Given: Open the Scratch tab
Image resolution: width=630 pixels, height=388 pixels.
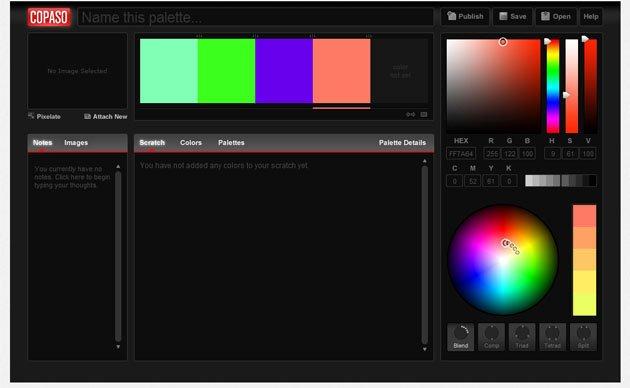Looking at the screenshot, I should pyautogui.click(x=152, y=143).
